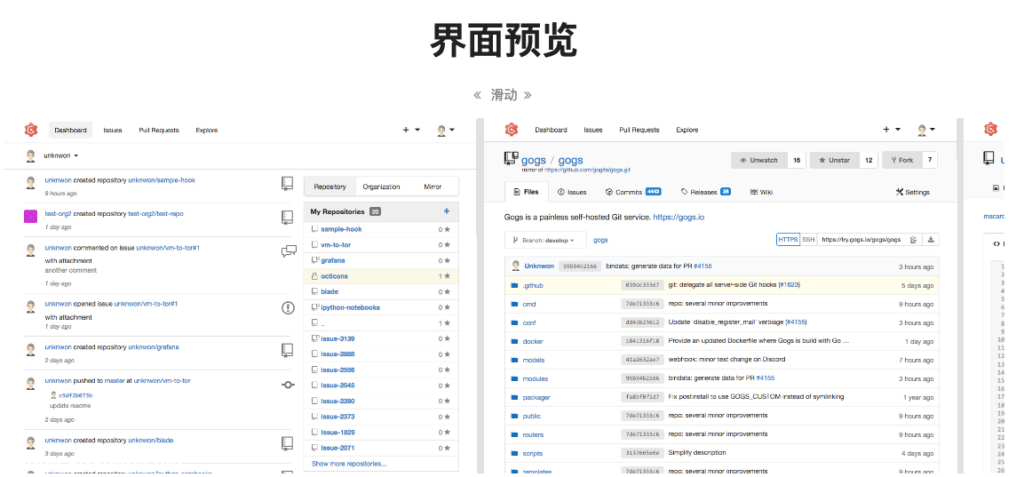Viewport: 1024px width, 477px height.
Task: Click the fork icon beside grafana in My Repositories
Action: [314, 261]
